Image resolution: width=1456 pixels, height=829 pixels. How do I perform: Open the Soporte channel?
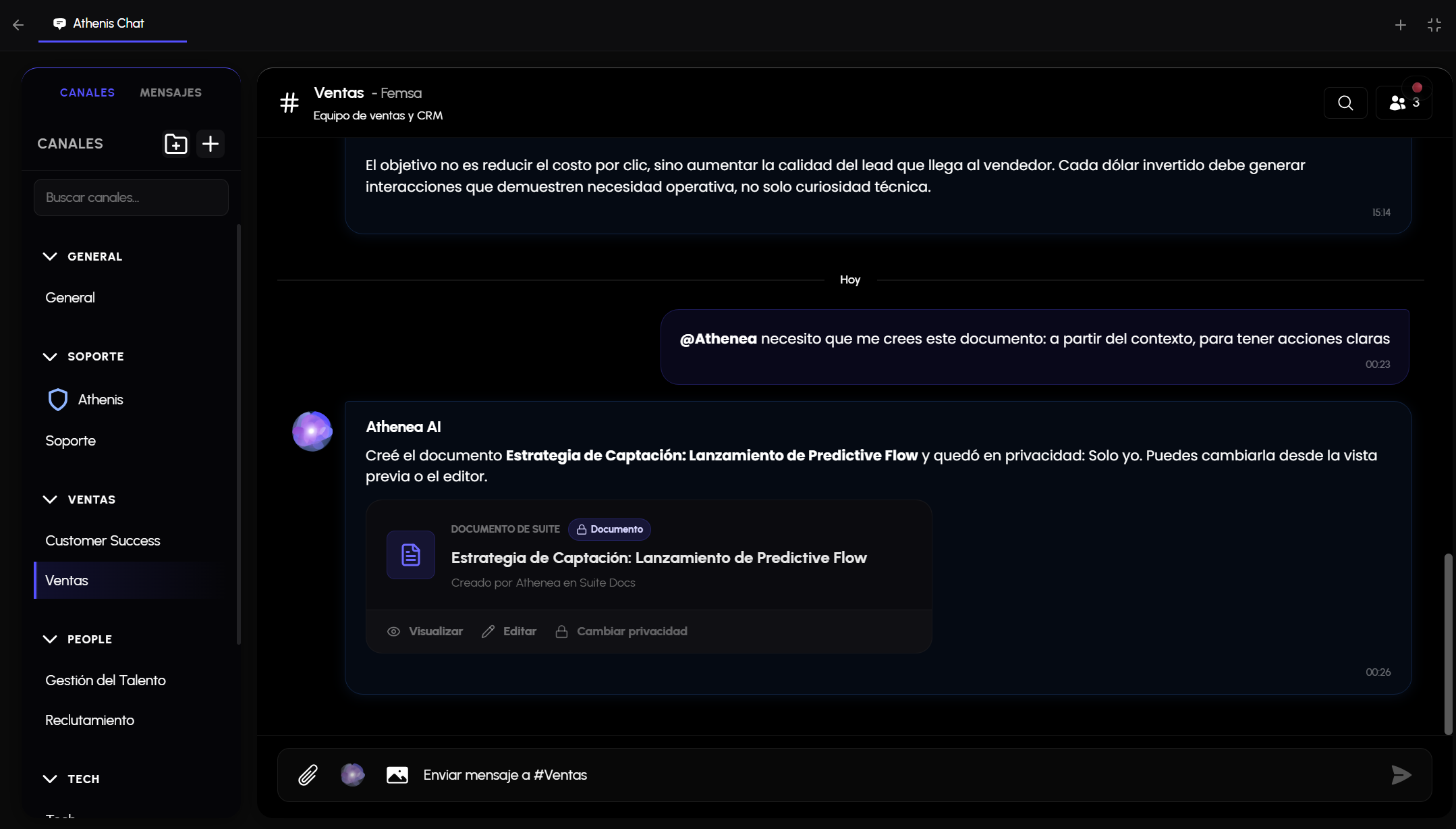(x=130, y=441)
